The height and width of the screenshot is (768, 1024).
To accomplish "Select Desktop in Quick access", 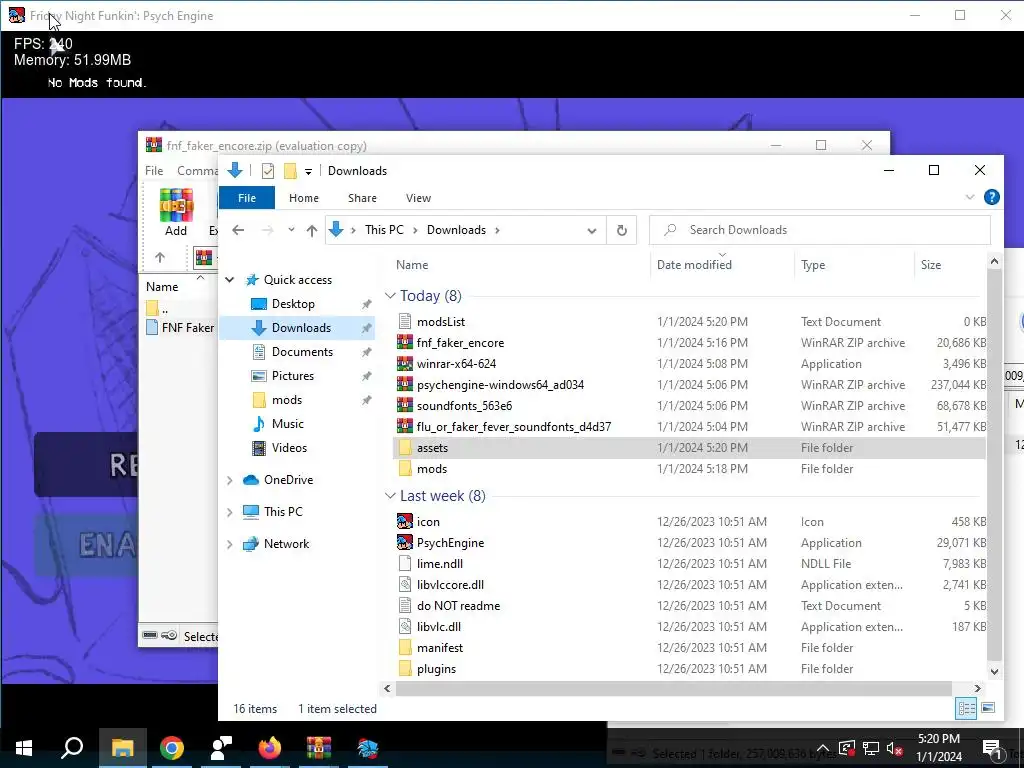I will click(293, 304).
